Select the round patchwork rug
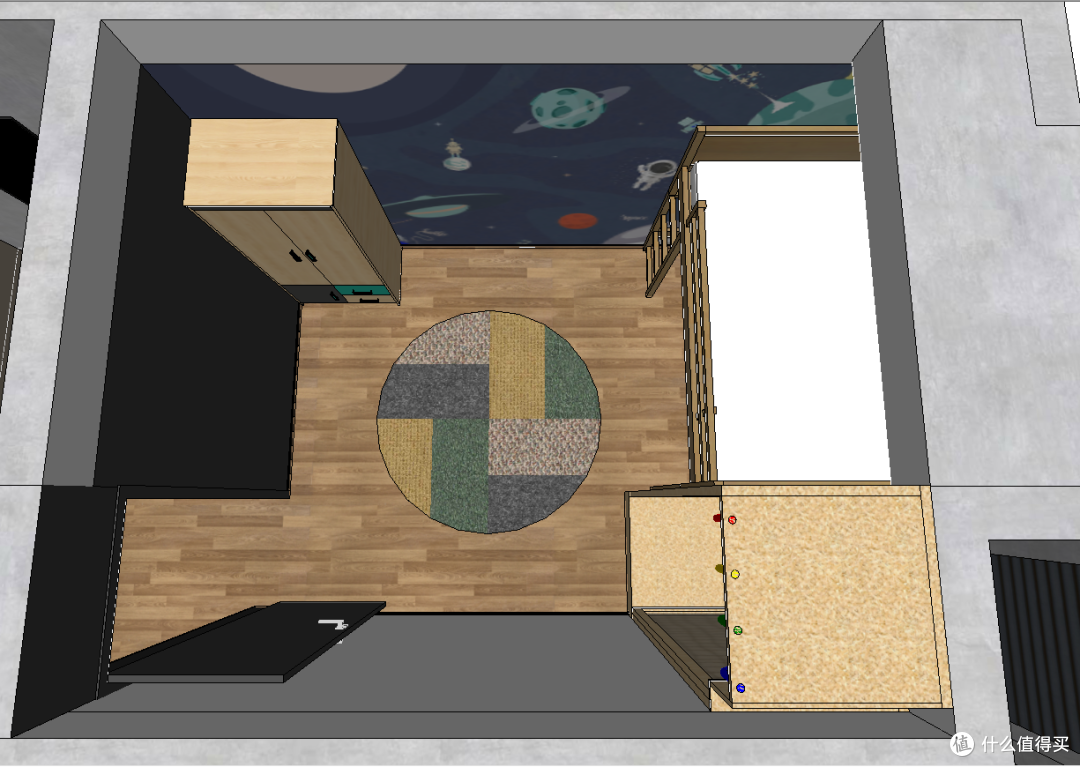Screen dimensions: 1080x767 (488, 421)
